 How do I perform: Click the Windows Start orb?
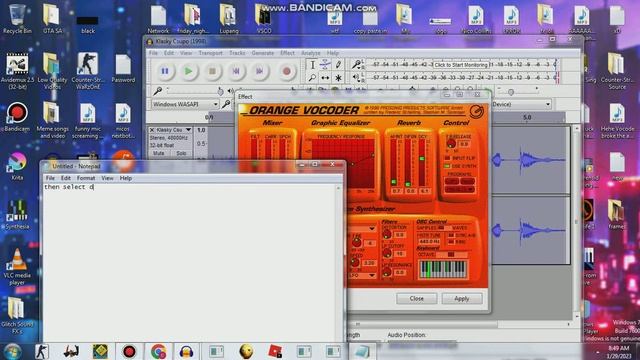point(12,351)
